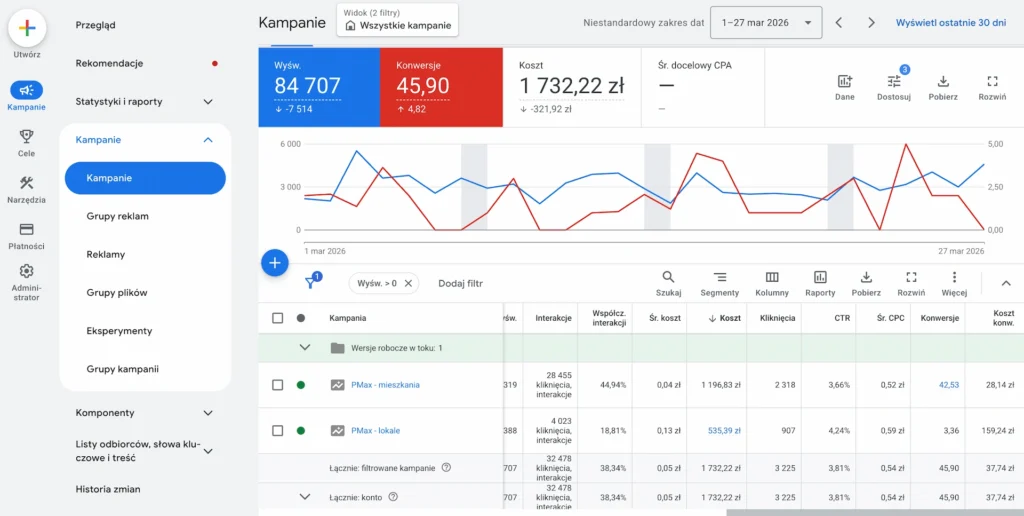This screenshot has height=516, width=1024.
Task: Expand Wersje robocze w toku row
Action: (x=304, y=347)
